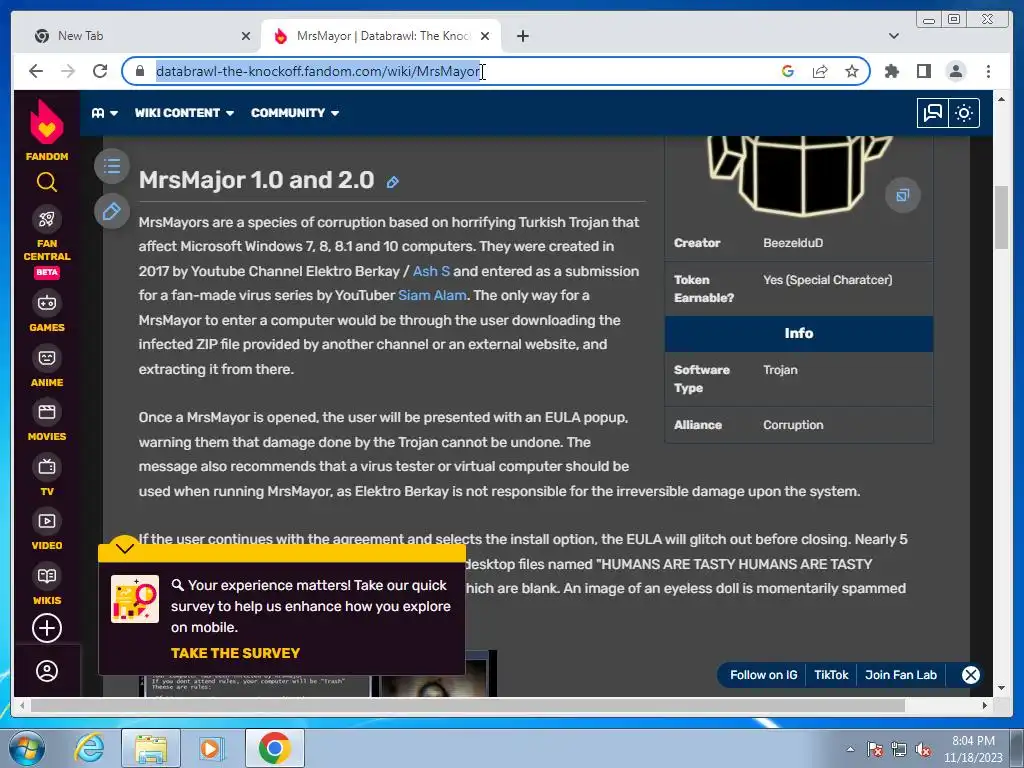Open the Video play icon
Screen dimensions: 1024x768
46,521
